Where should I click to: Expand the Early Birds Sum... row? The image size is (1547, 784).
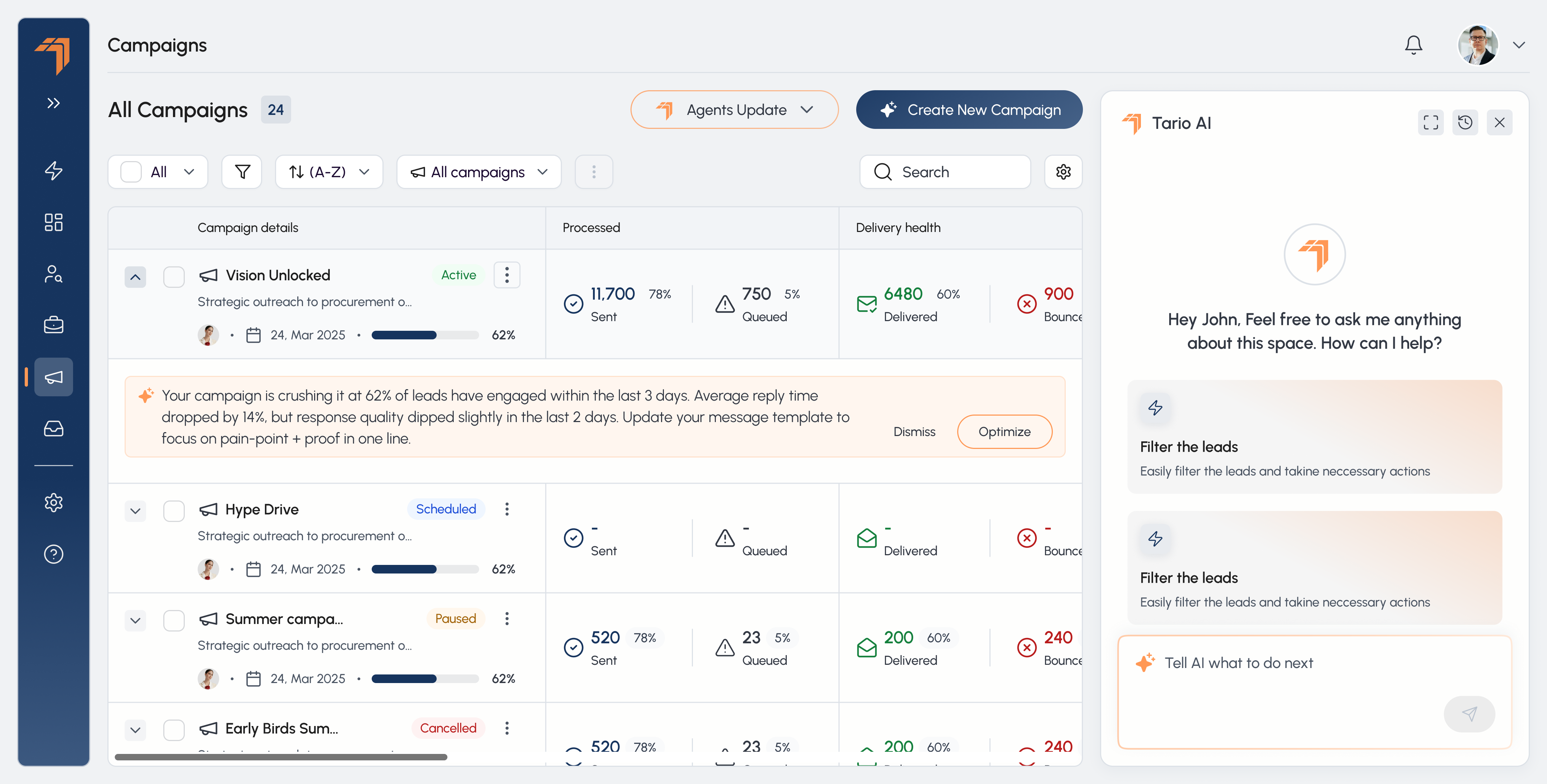(135, 730)
